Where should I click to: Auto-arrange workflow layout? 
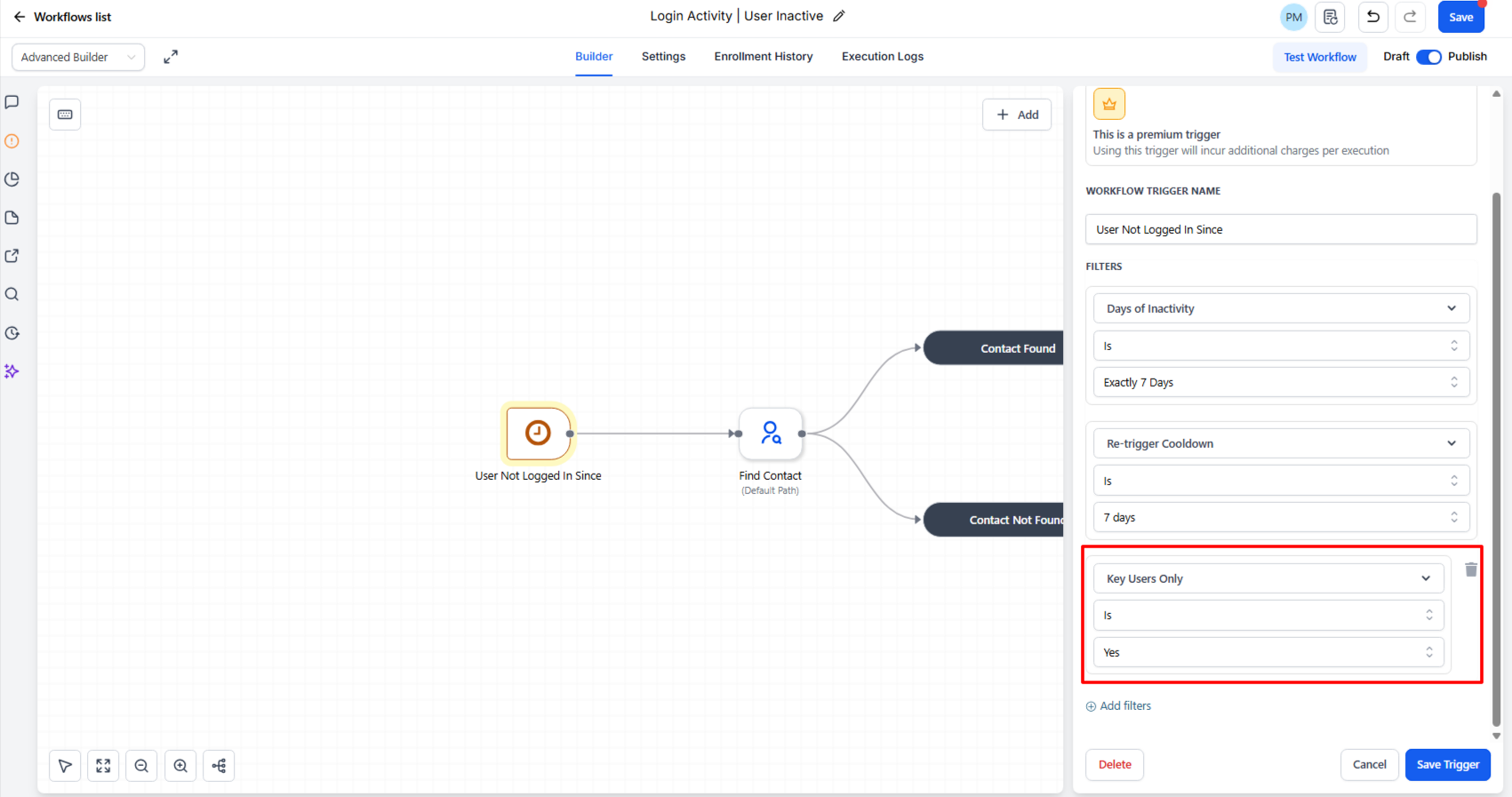click(219, 766)
